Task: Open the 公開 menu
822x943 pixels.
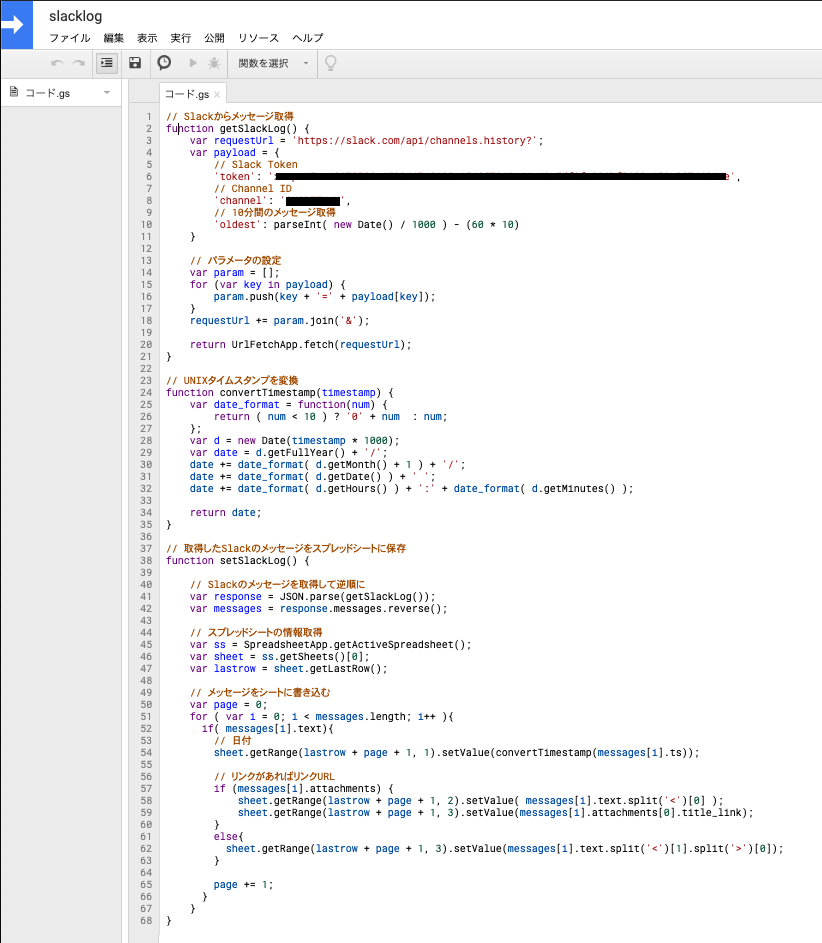Action: 214,38
